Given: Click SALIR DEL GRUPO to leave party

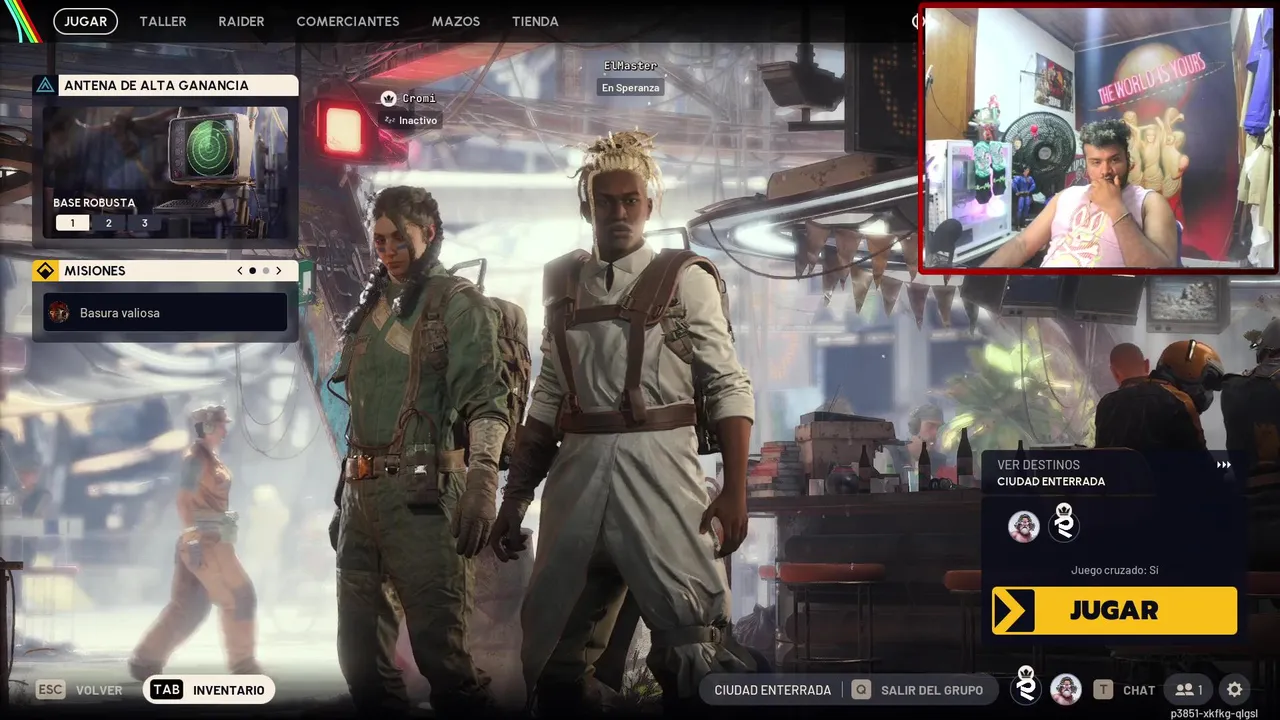Looking at the screenshot, I should [932, 690].
